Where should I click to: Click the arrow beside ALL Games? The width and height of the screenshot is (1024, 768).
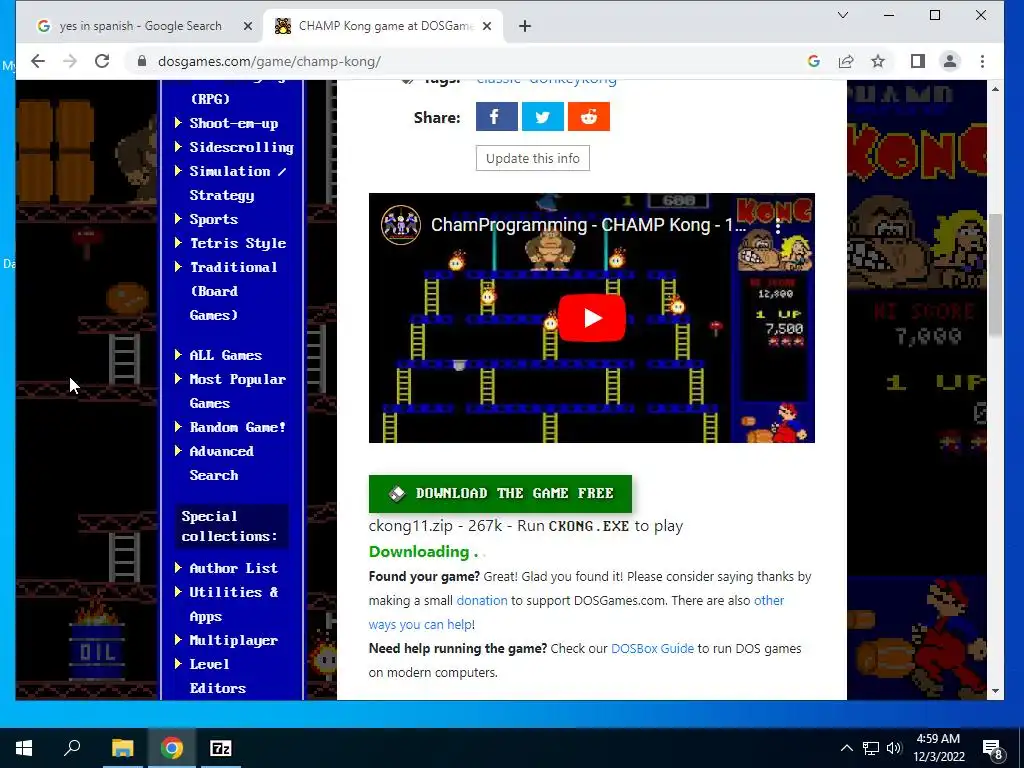[178, 355]
